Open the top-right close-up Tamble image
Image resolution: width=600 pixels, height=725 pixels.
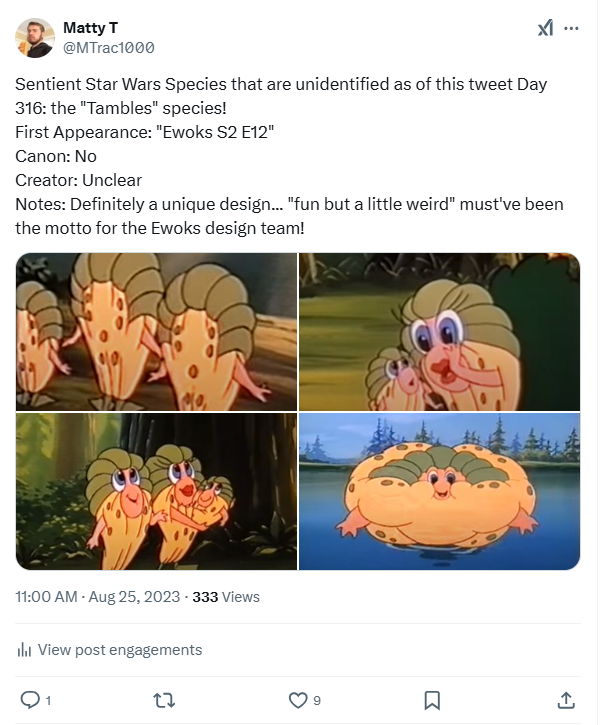[439, 332]
